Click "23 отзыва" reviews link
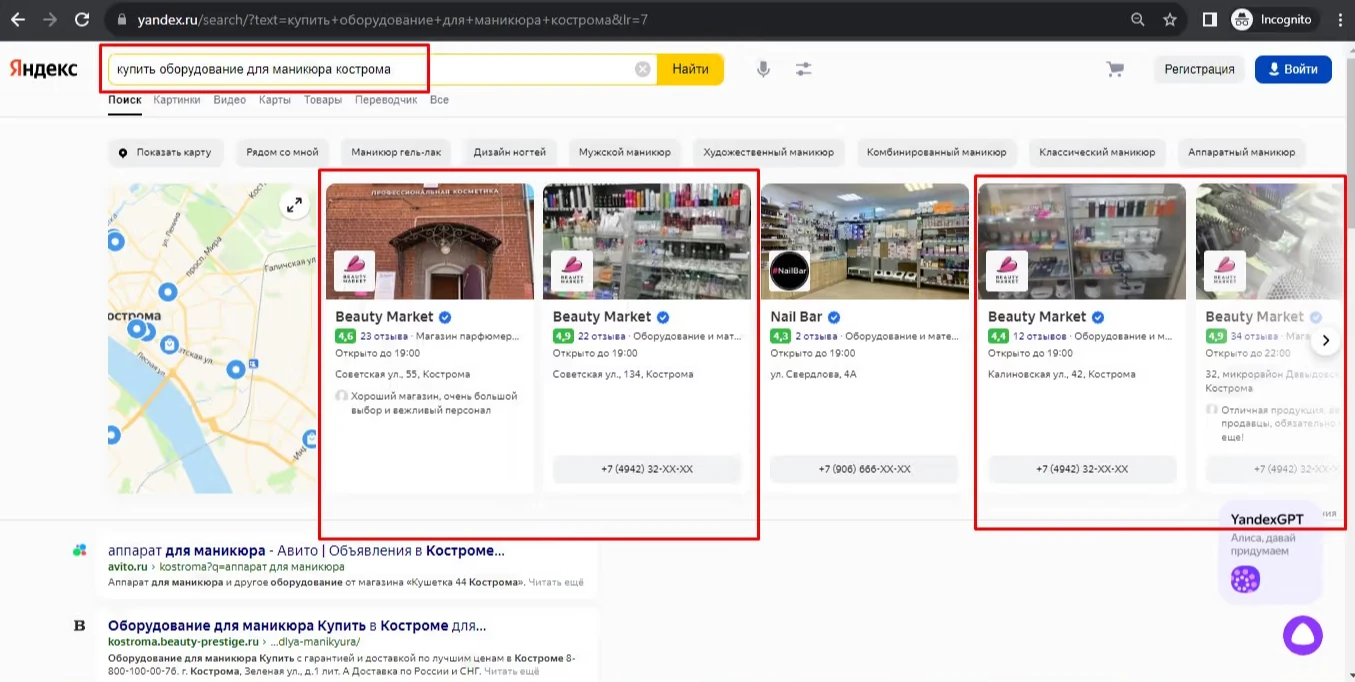This screenshot has width=1355, height=682. pos(384,337)
